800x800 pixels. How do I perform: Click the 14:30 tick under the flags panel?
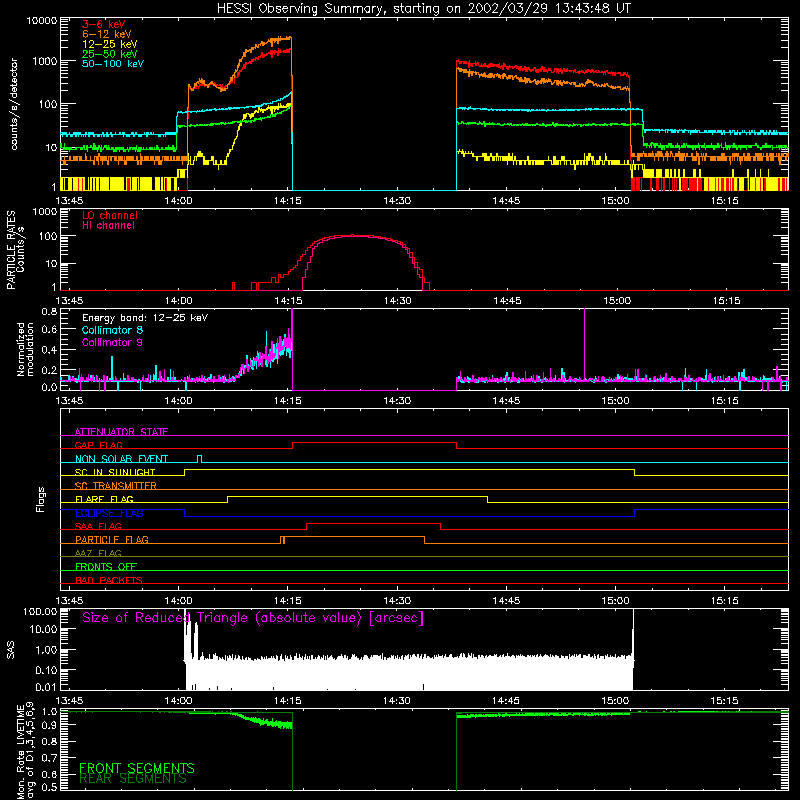397,600
